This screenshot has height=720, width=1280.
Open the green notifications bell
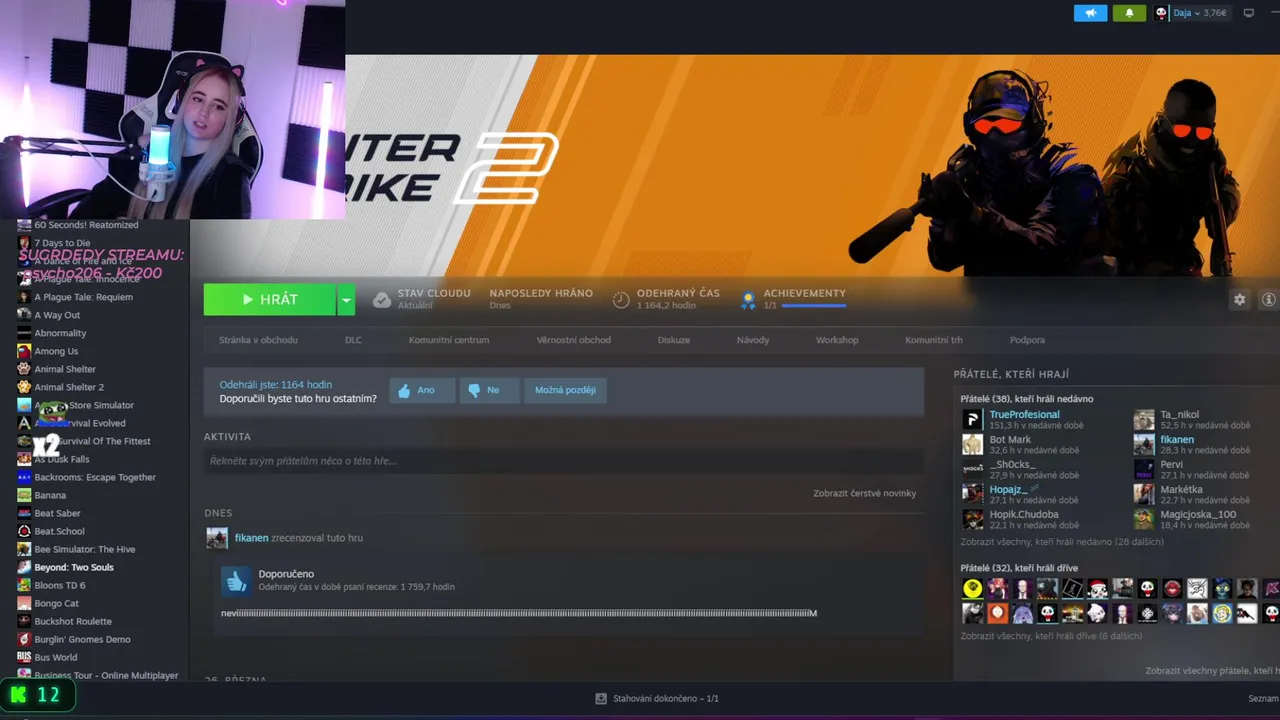pos(1130,13)
